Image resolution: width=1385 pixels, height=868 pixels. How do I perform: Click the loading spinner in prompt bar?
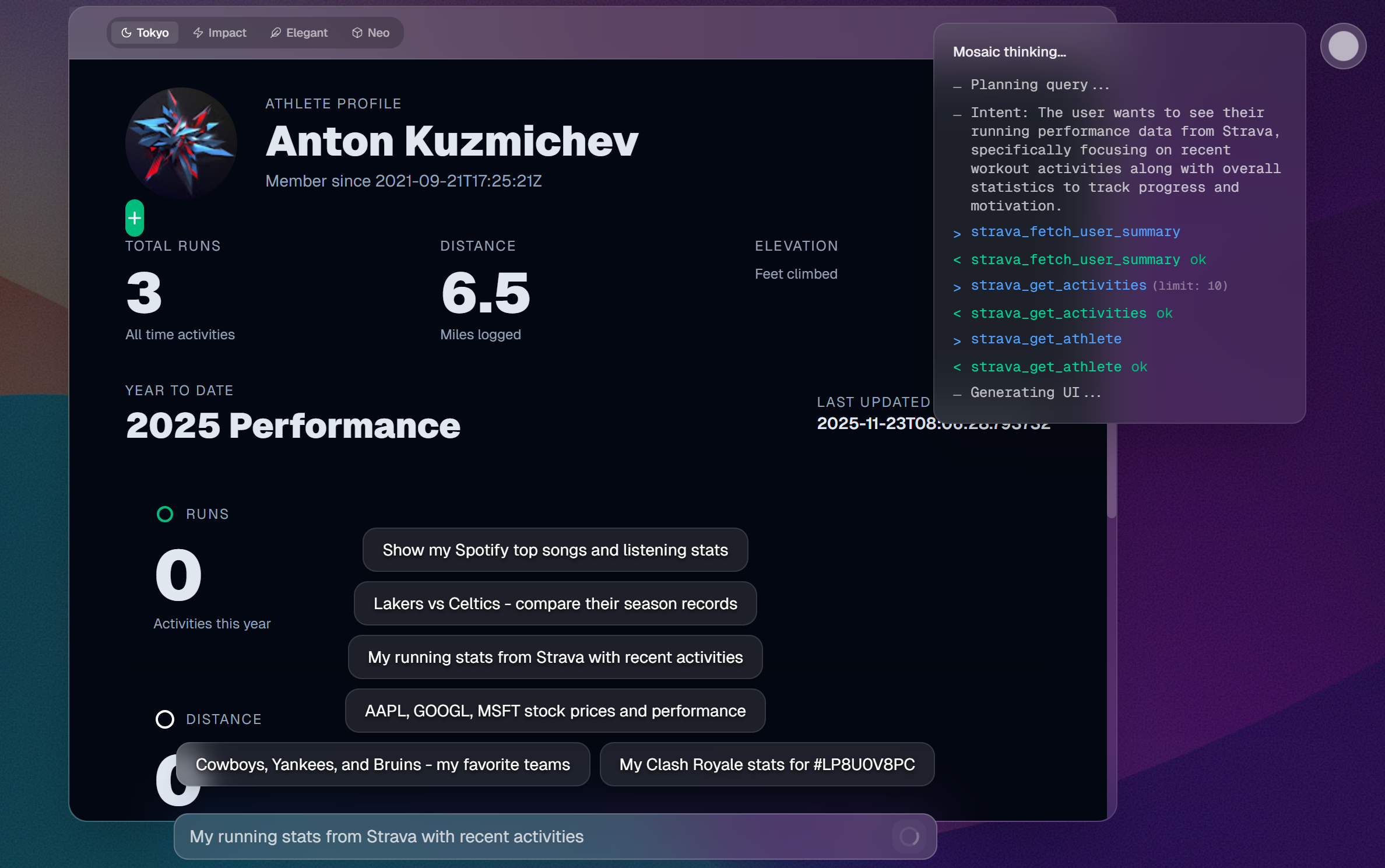click(x=909, y=837)
